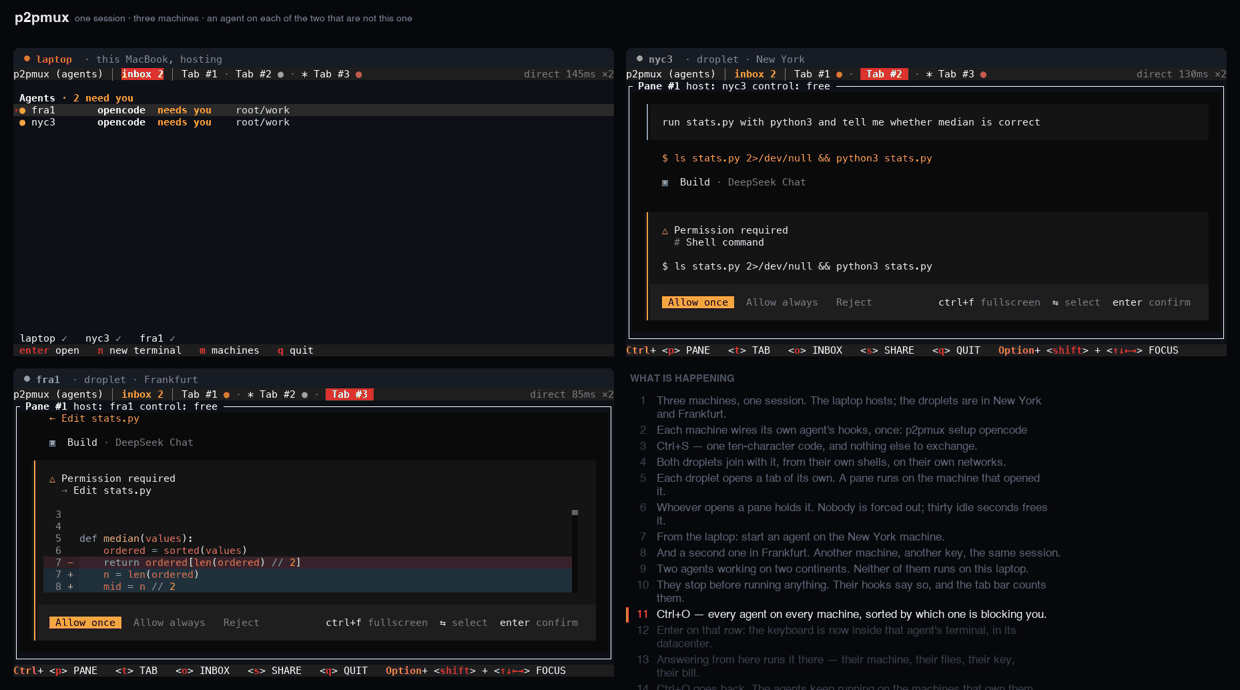This screenshot has height=690, width=1240.
Task: Click the Build mode icon in nyc3 pane
Action: coord(665,182)
